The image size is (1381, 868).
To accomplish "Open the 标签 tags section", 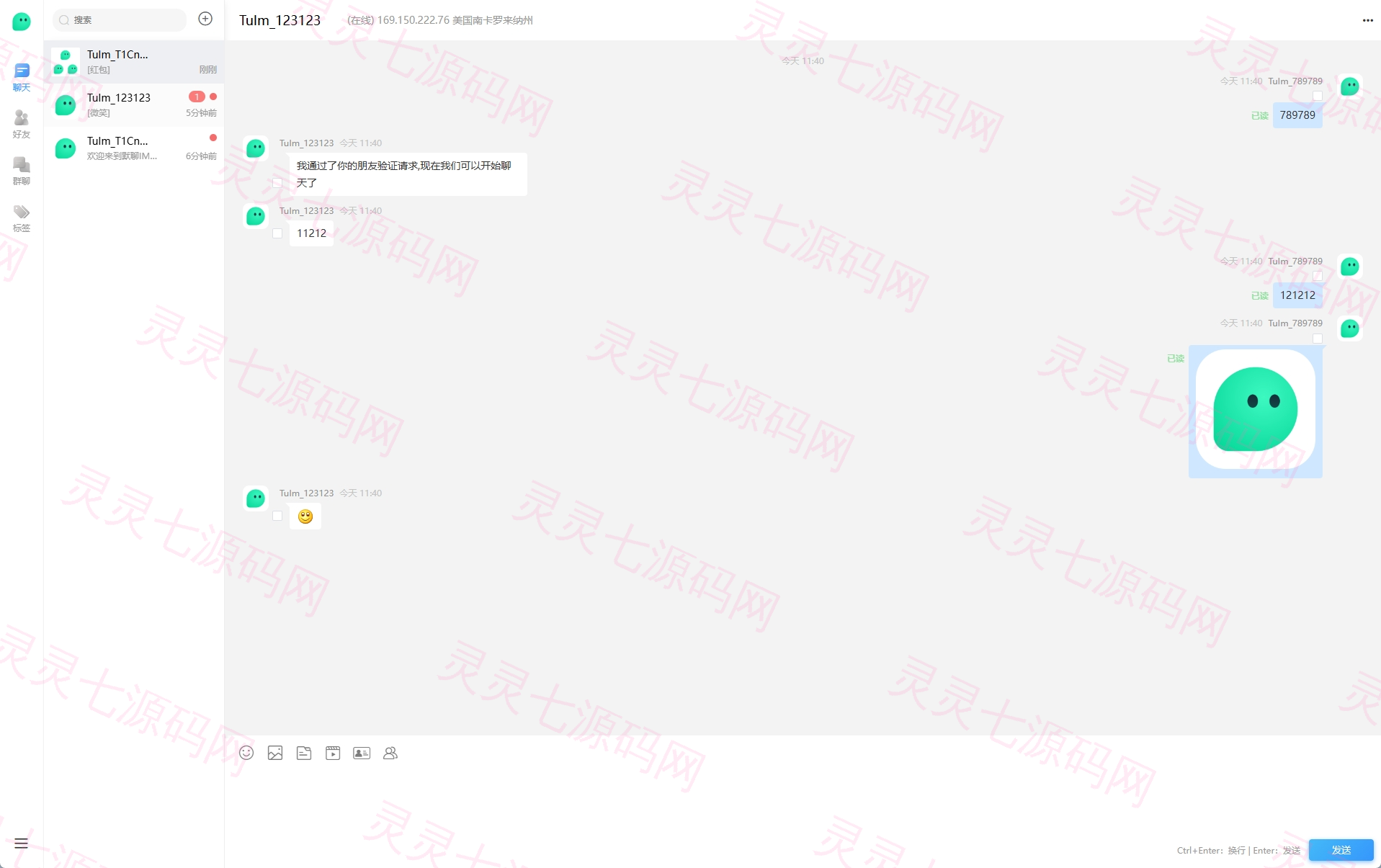I will tap(22, 218).
